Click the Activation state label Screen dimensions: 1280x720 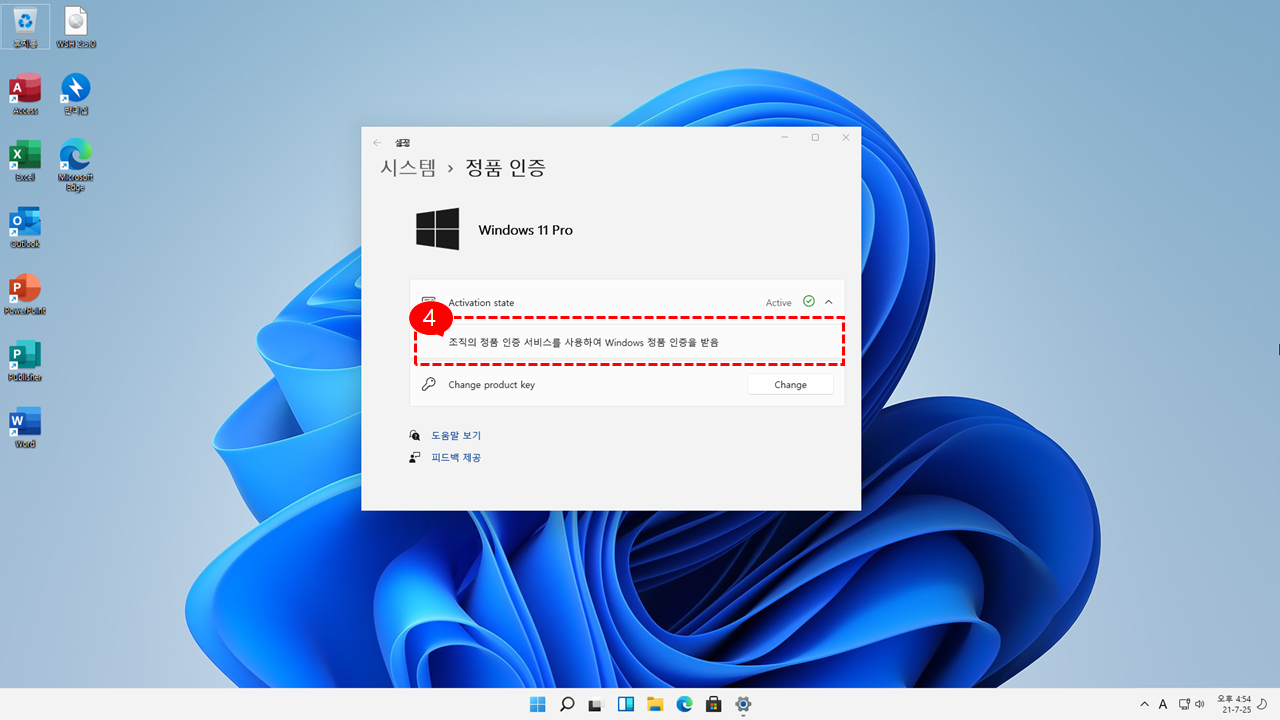pos(481,302)
